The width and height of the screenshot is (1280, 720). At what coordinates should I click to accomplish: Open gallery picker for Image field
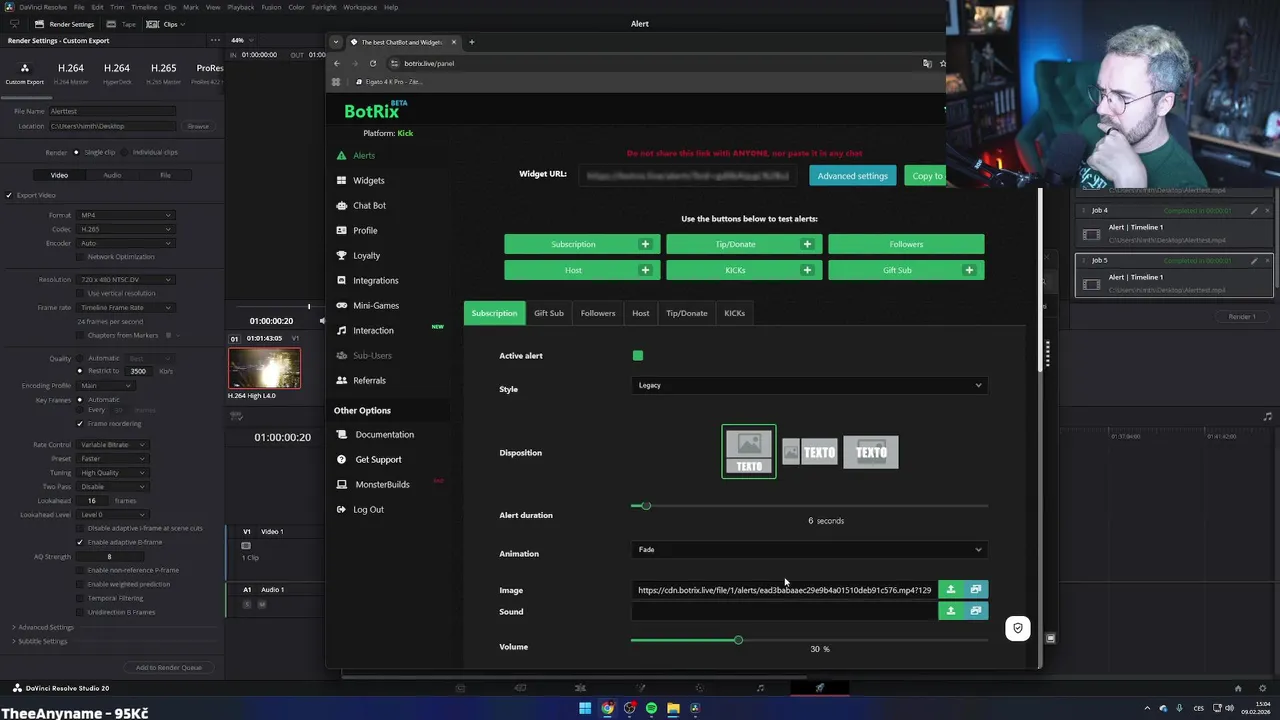click(x=976, y=590)
